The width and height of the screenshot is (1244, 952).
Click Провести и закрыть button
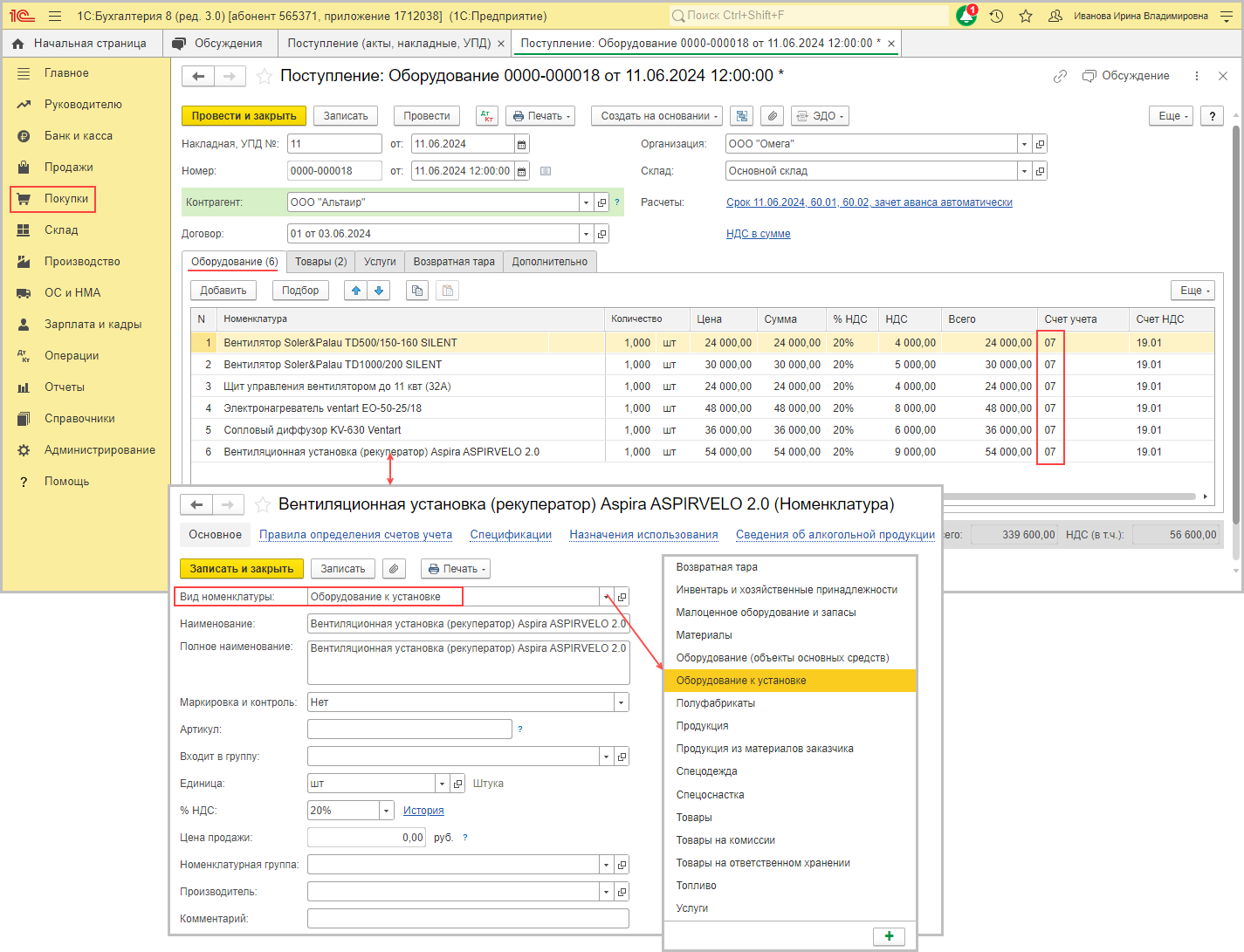244,116
